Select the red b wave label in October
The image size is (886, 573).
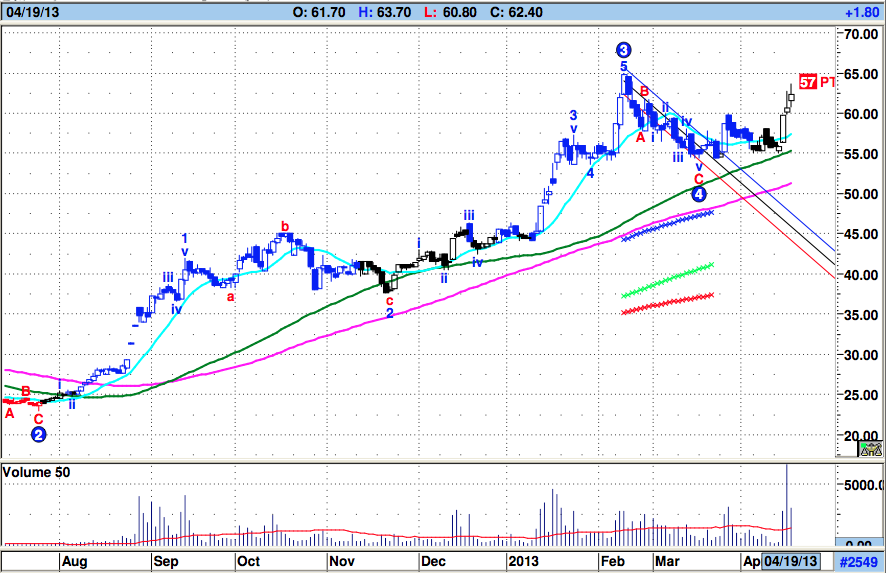(x=285, y=227)
